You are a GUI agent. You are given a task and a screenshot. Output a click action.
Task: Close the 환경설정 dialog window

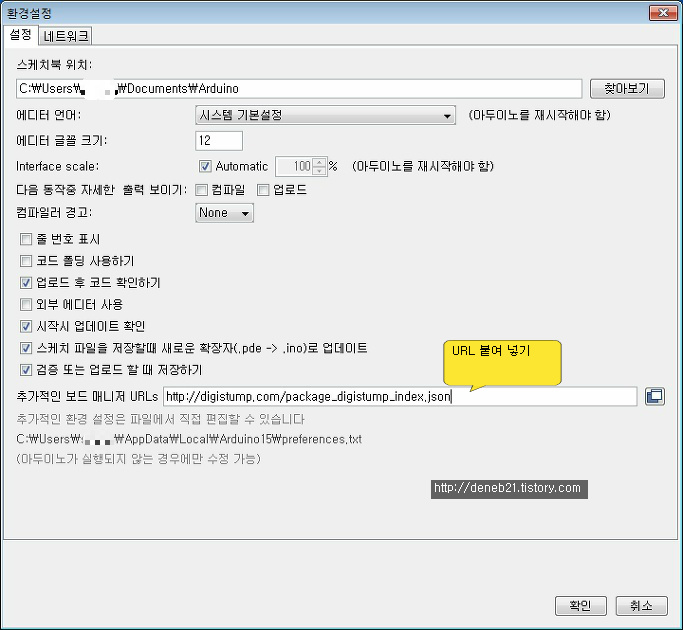[661, 13]
